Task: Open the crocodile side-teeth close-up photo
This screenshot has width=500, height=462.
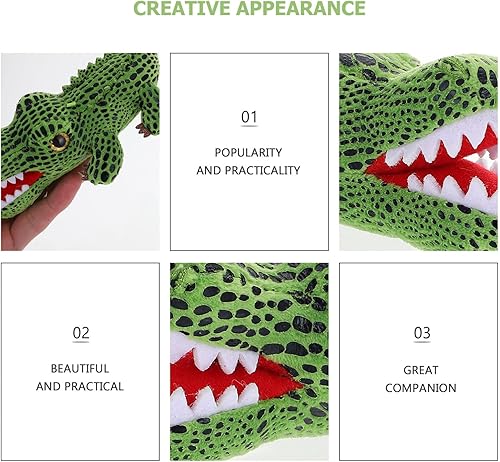Action: pos(418,152)
